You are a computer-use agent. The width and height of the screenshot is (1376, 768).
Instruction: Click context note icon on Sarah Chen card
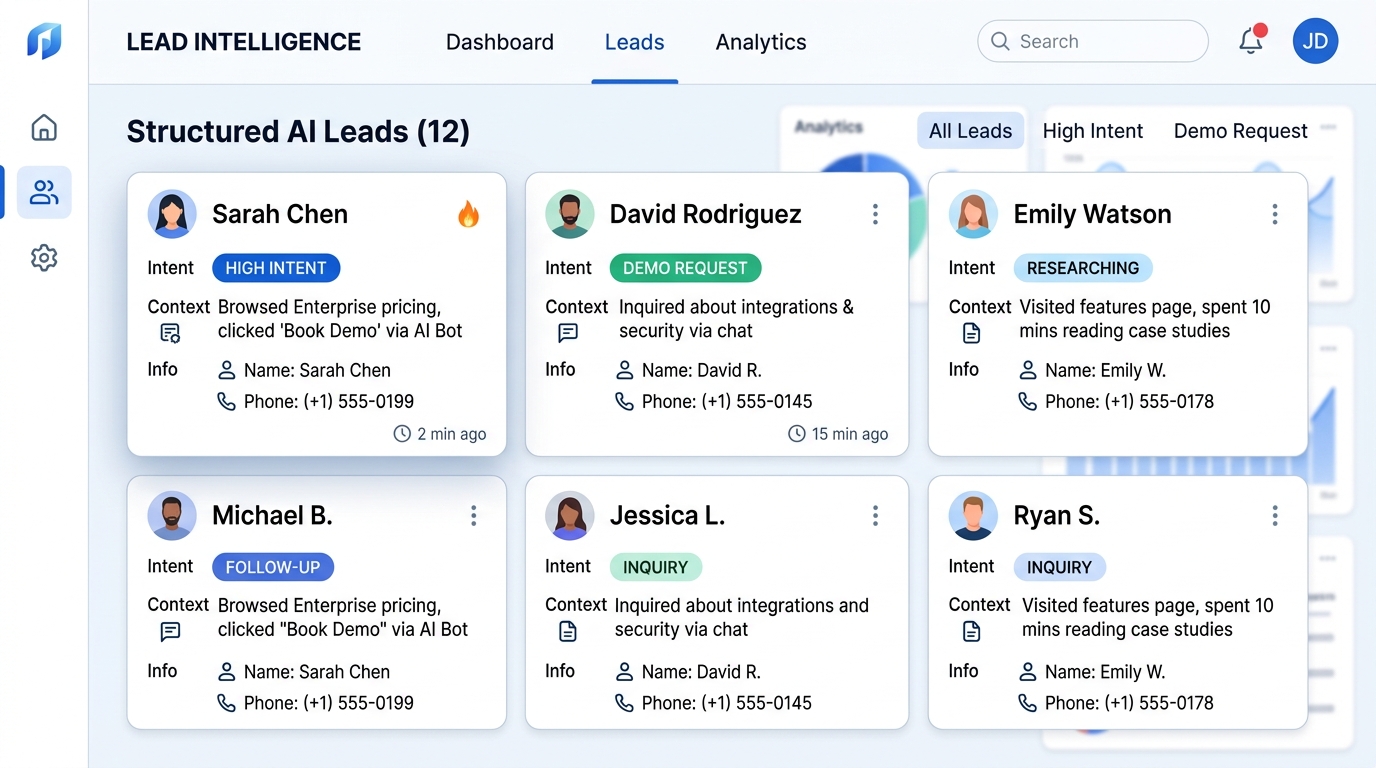170,333
